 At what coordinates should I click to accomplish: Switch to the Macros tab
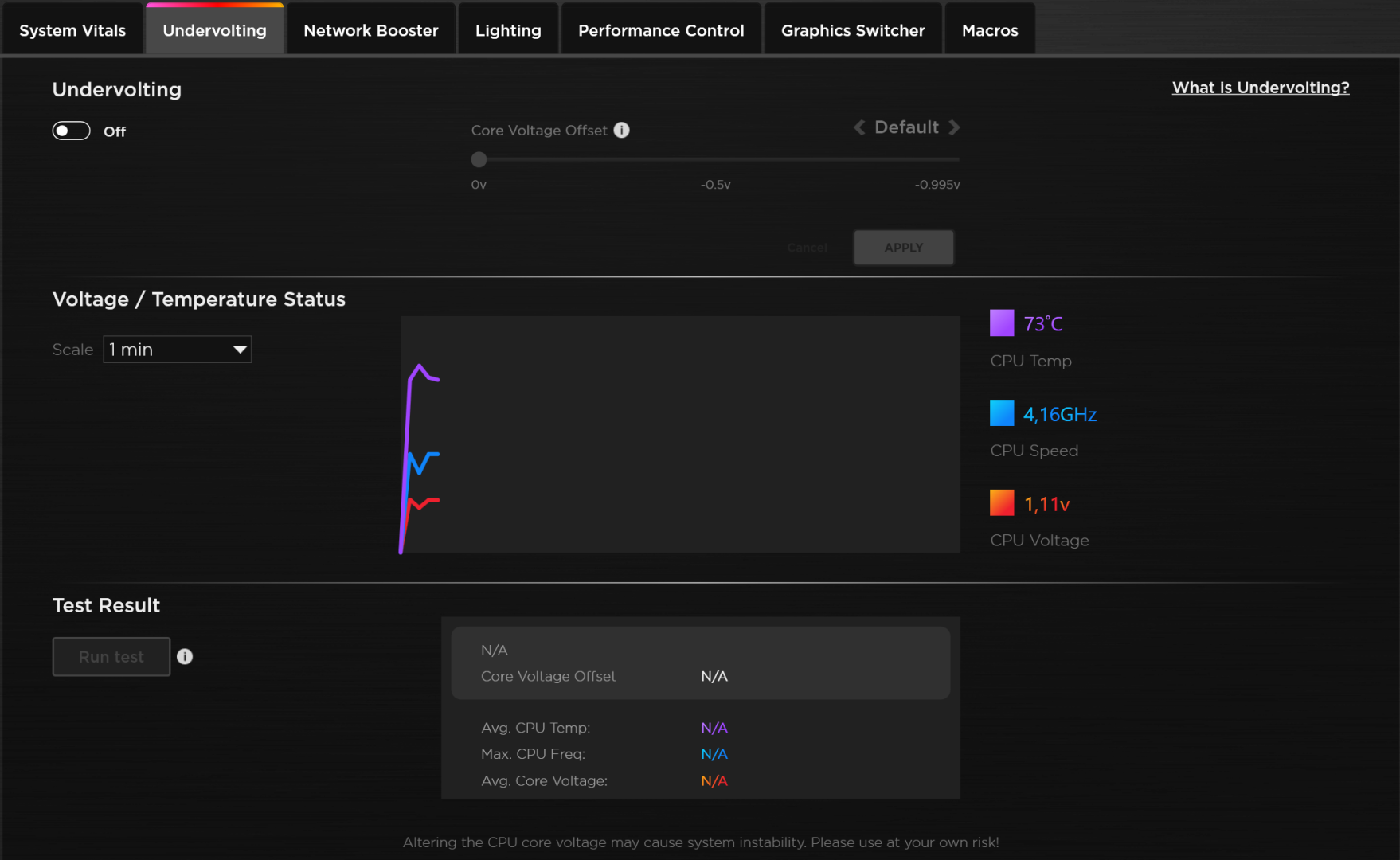[x=990, y=30]
